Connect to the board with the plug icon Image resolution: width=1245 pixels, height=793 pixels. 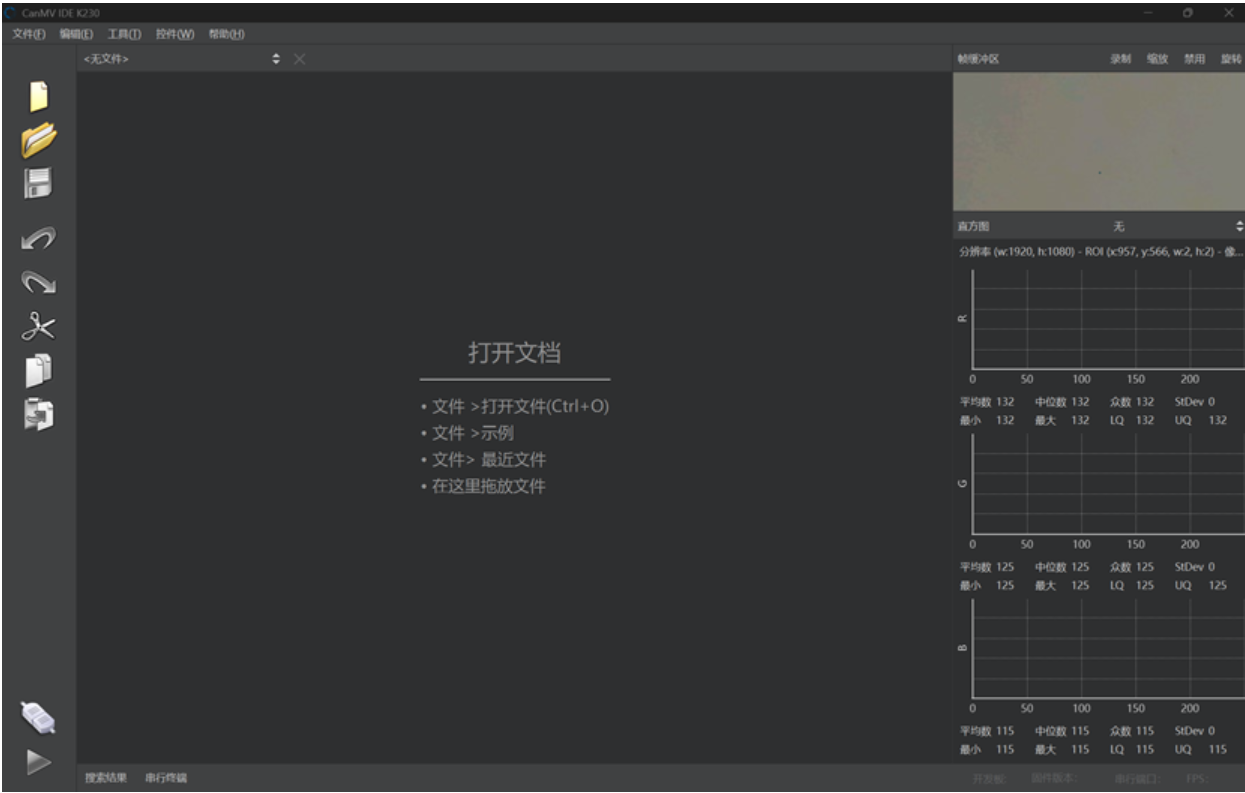[x=38, y=716]
